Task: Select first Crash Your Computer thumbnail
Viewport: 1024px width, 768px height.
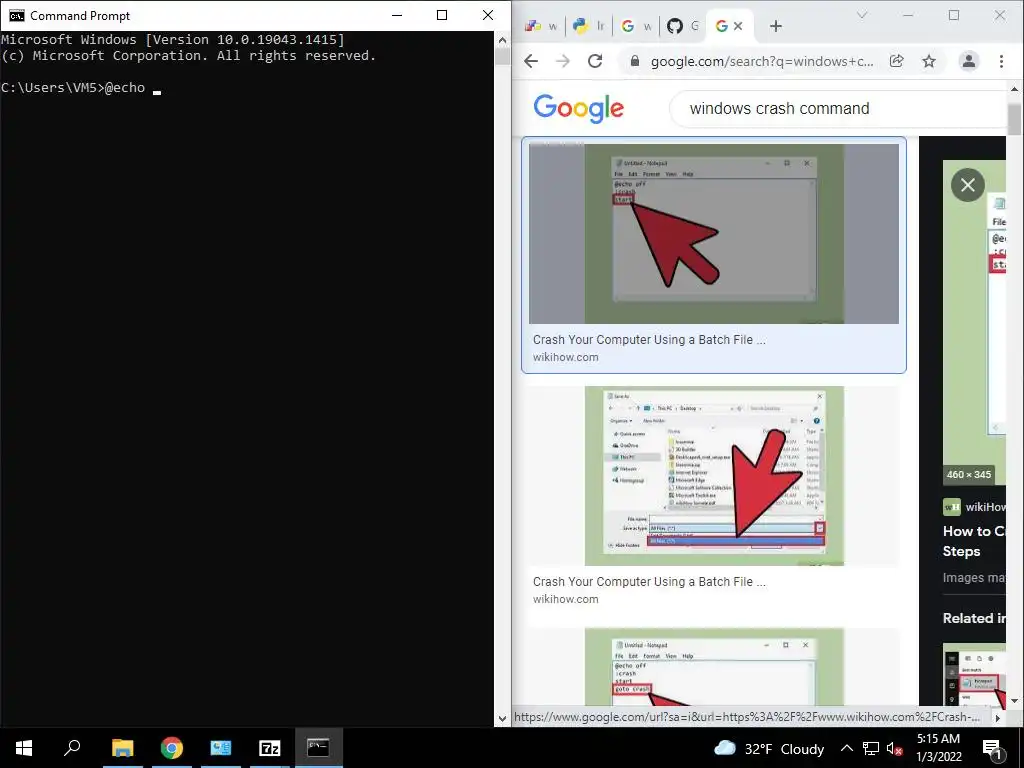Action: click(714, 234)
